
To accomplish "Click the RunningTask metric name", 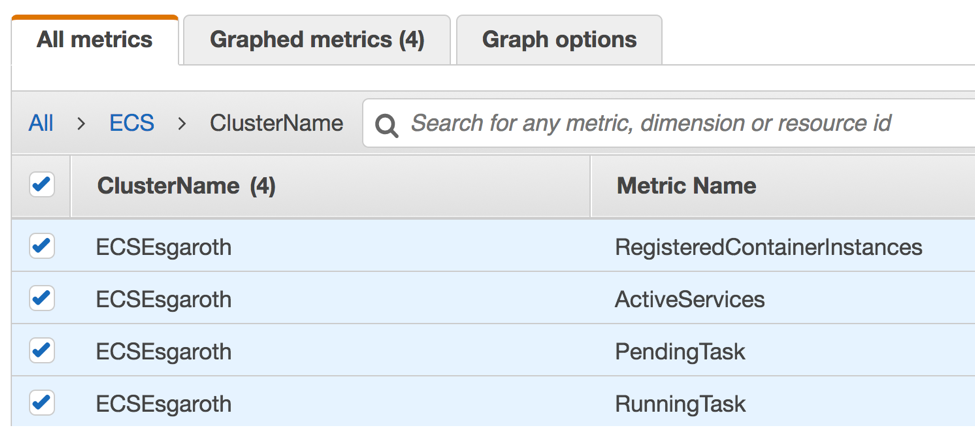I will point(680,404).
